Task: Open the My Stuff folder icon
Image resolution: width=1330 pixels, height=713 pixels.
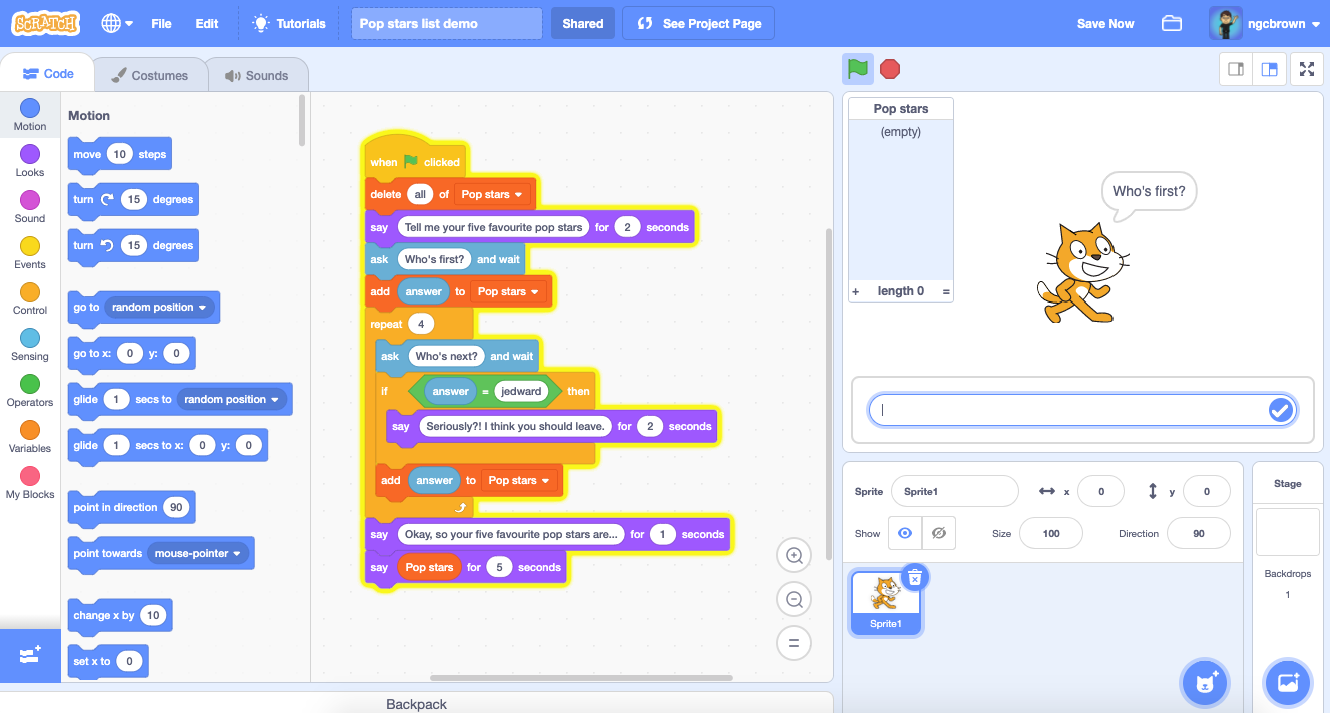Action: point(1172,23)
